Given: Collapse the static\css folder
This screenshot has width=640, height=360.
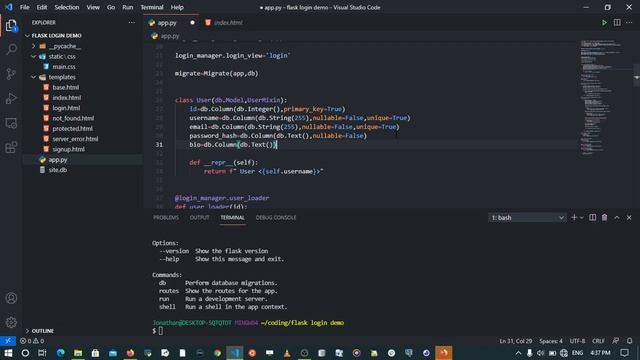Looking at the screenshot, I should tap(62, 56).
